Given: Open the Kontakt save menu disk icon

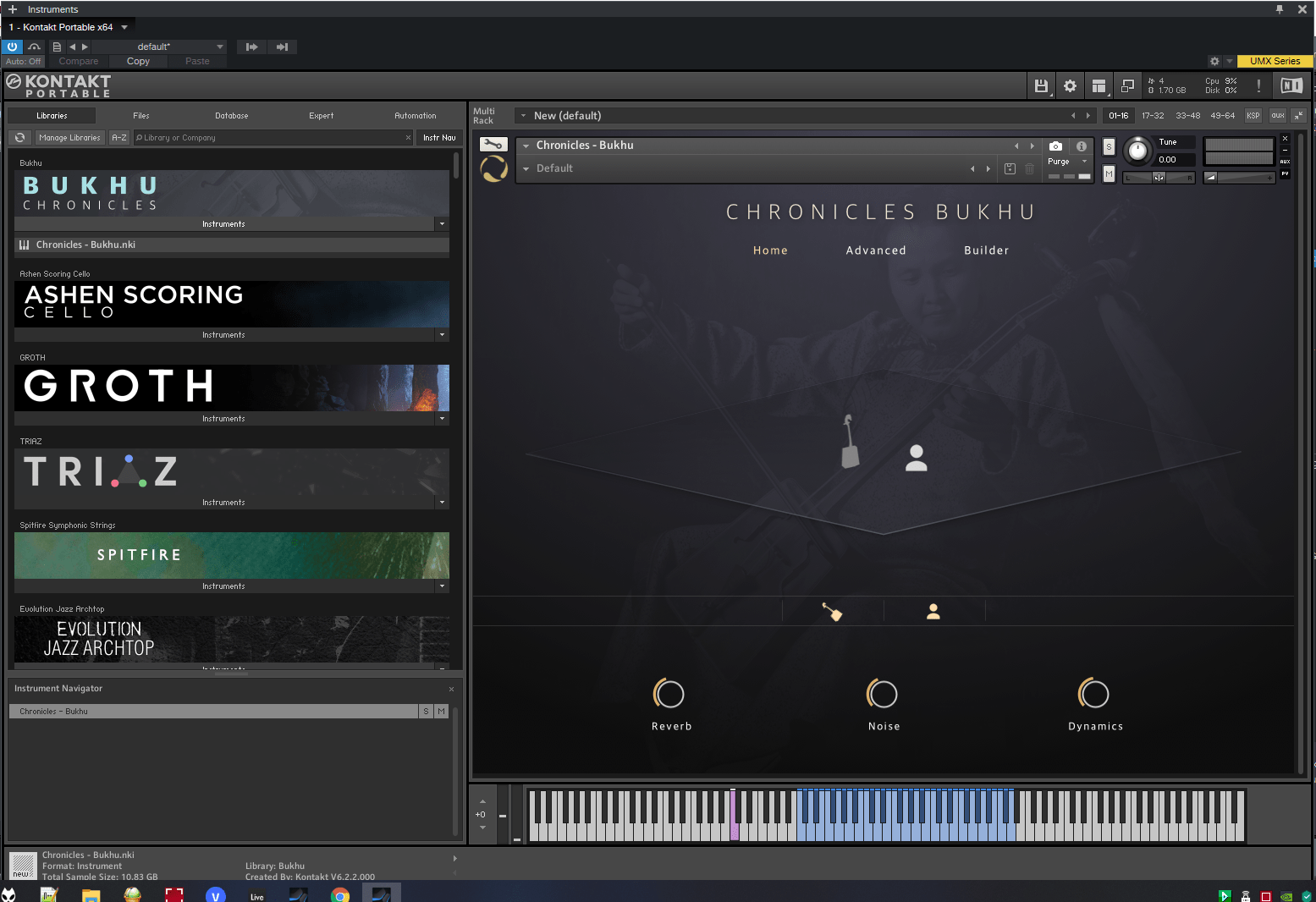Looking at the screenshot, I should click(x=1041, y=85).
